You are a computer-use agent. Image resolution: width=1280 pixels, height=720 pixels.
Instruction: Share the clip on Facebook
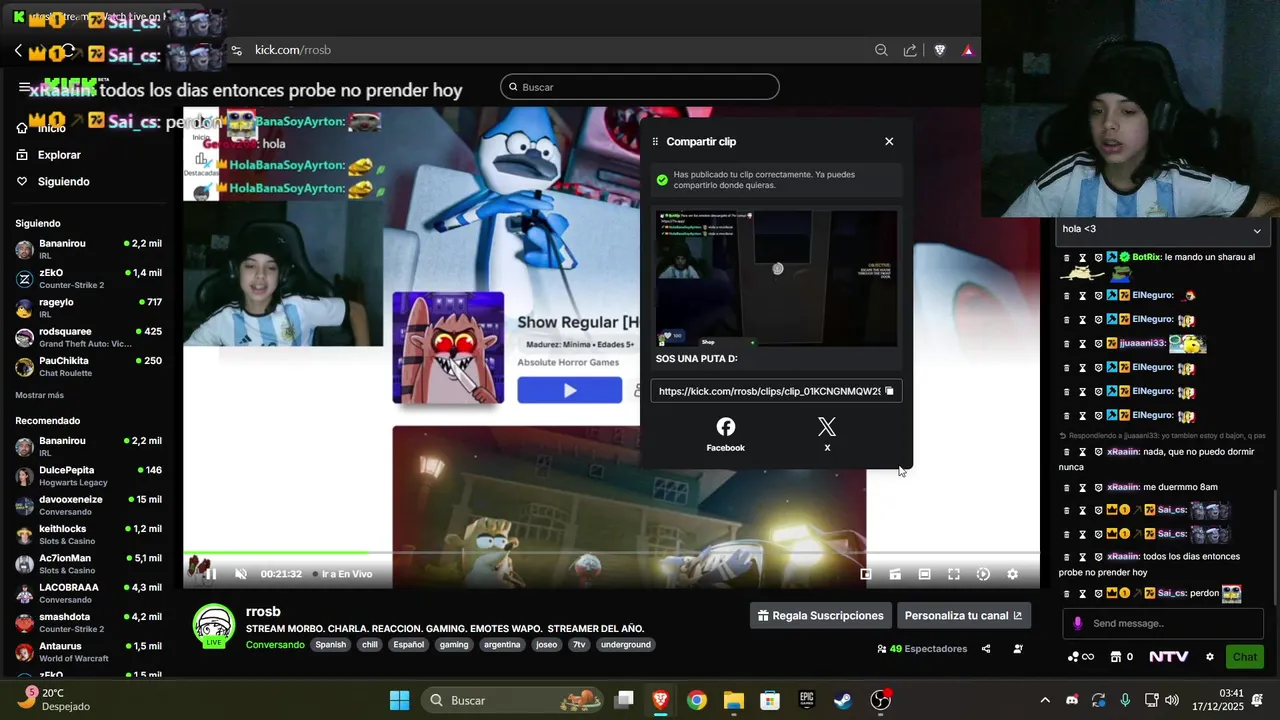click(726, 435)
